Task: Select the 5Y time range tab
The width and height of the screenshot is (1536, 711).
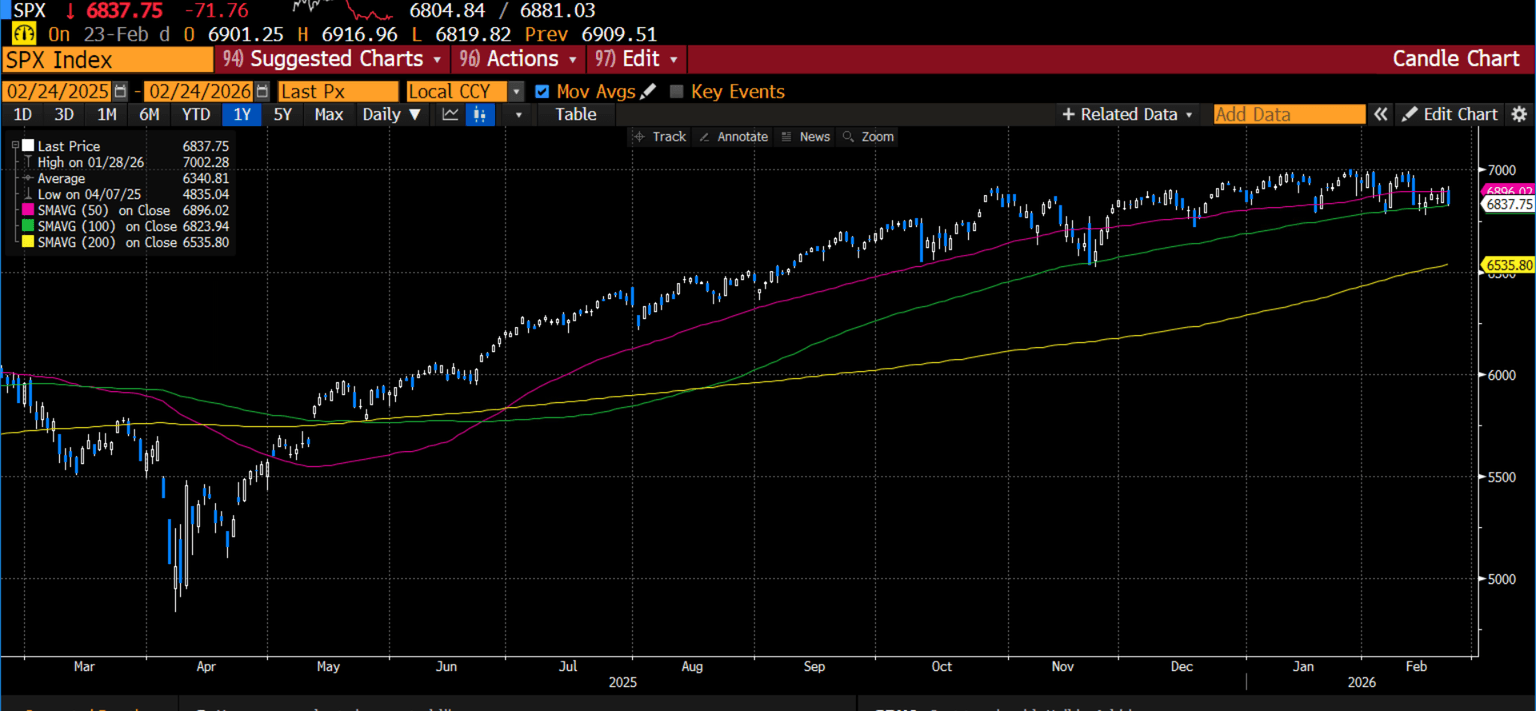Action: pos(283,114)
